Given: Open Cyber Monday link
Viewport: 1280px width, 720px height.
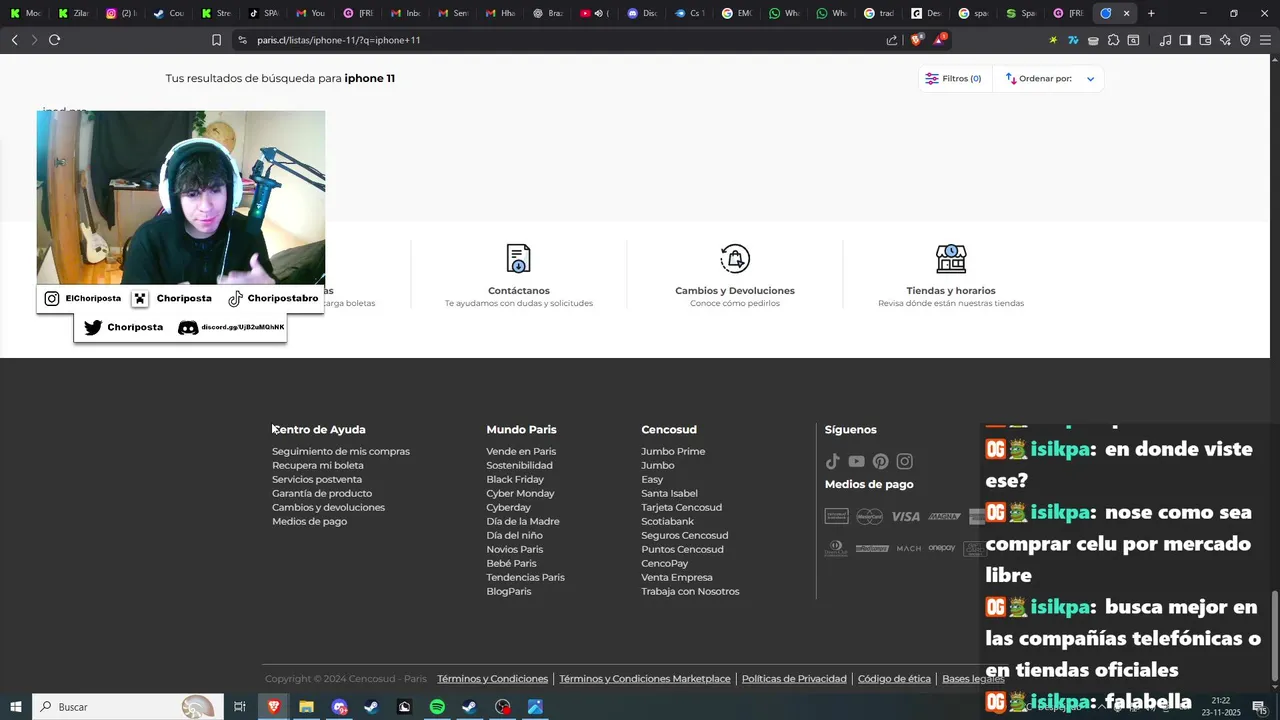Looking at the screenshot, I should coord(520,493).
